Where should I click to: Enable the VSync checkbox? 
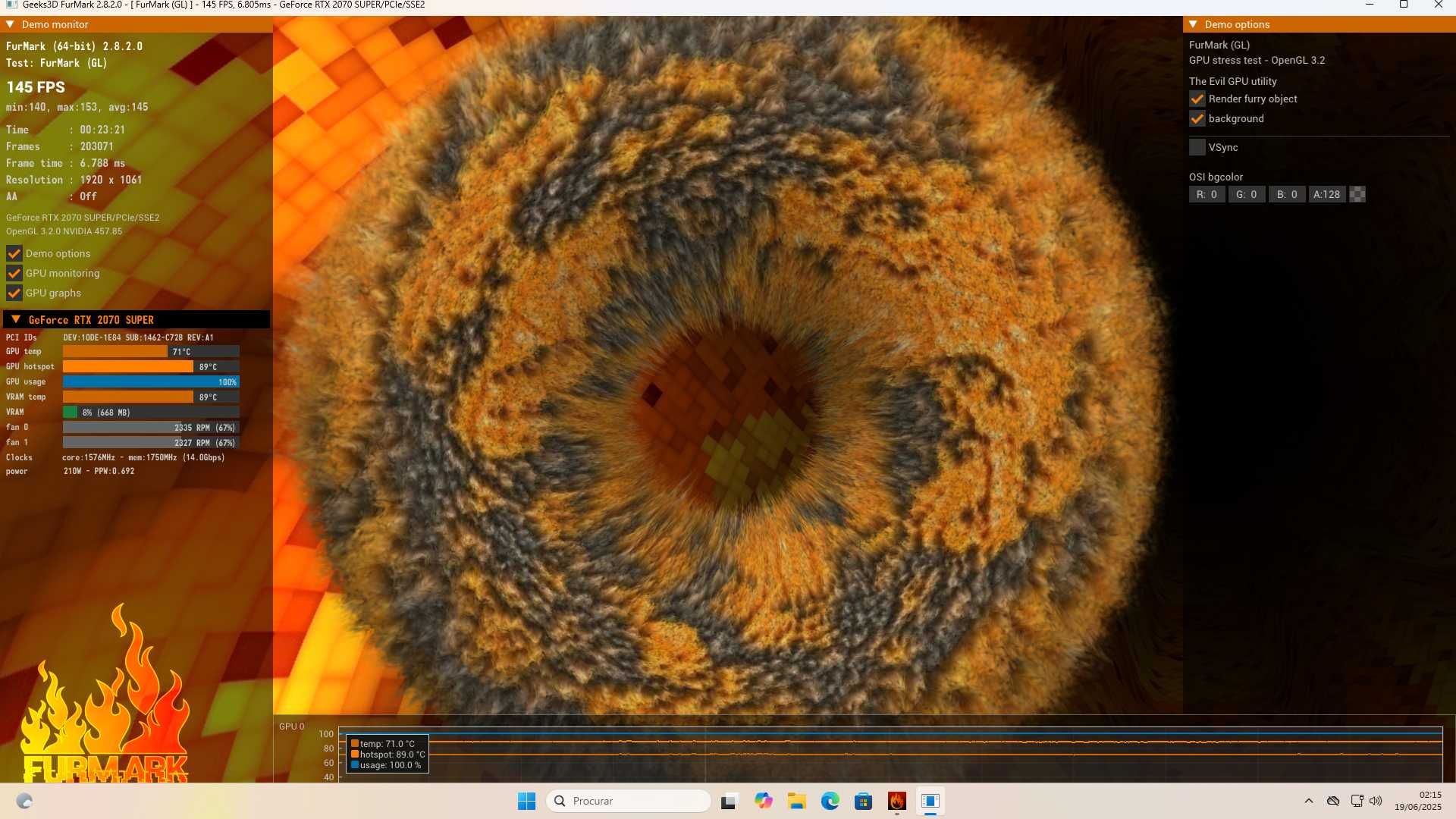pyautogui.click(x=1197, y=147)
